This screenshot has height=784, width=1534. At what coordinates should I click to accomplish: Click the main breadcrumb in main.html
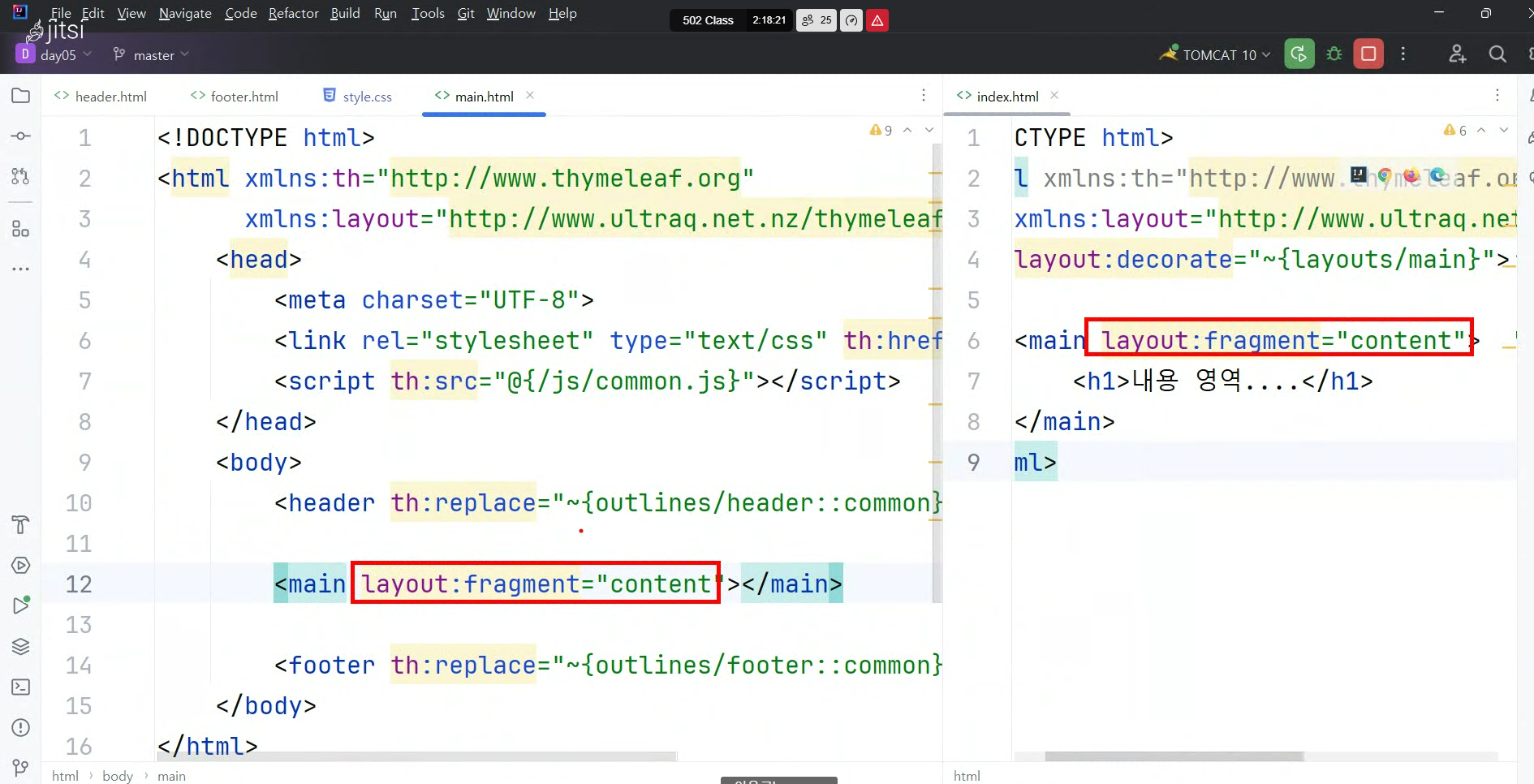[x=171, y=776]
